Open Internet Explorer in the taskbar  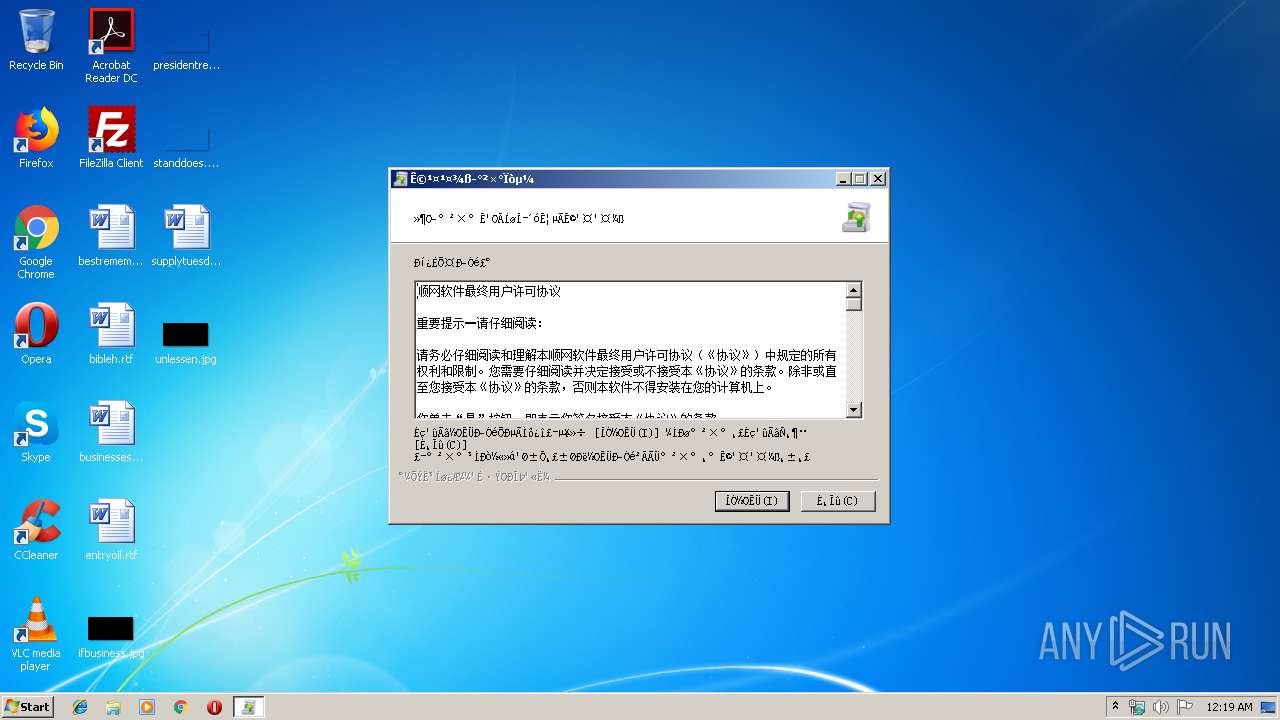(80, 707)
